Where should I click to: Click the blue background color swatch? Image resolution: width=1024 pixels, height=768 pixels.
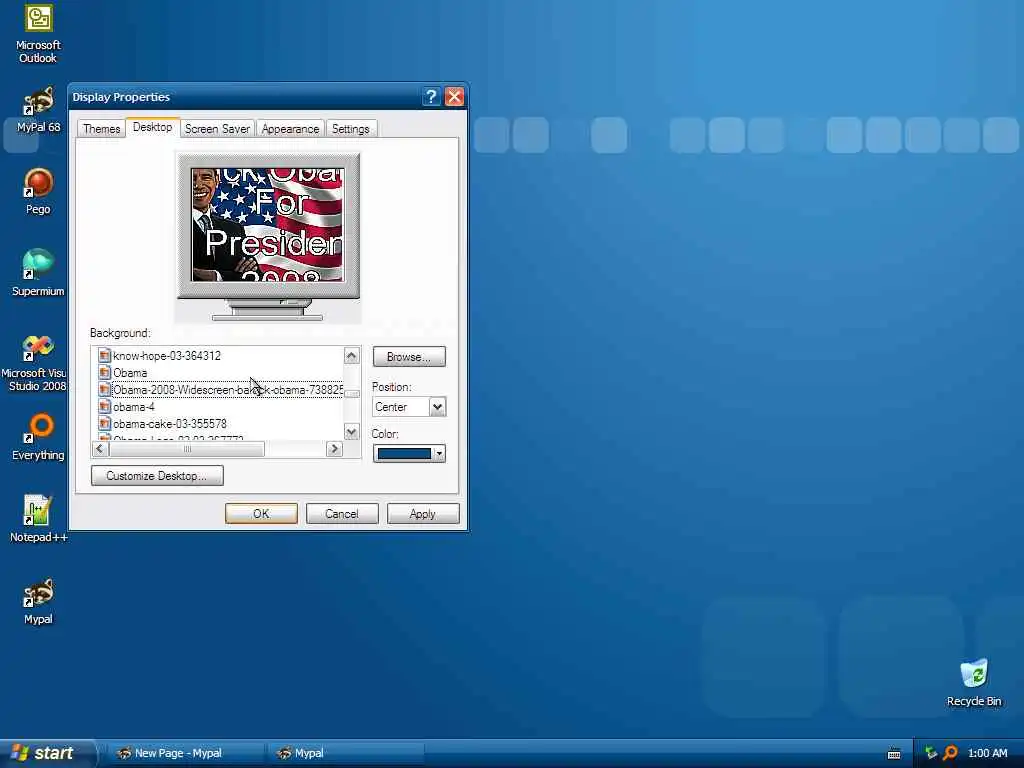coord(404,453)
